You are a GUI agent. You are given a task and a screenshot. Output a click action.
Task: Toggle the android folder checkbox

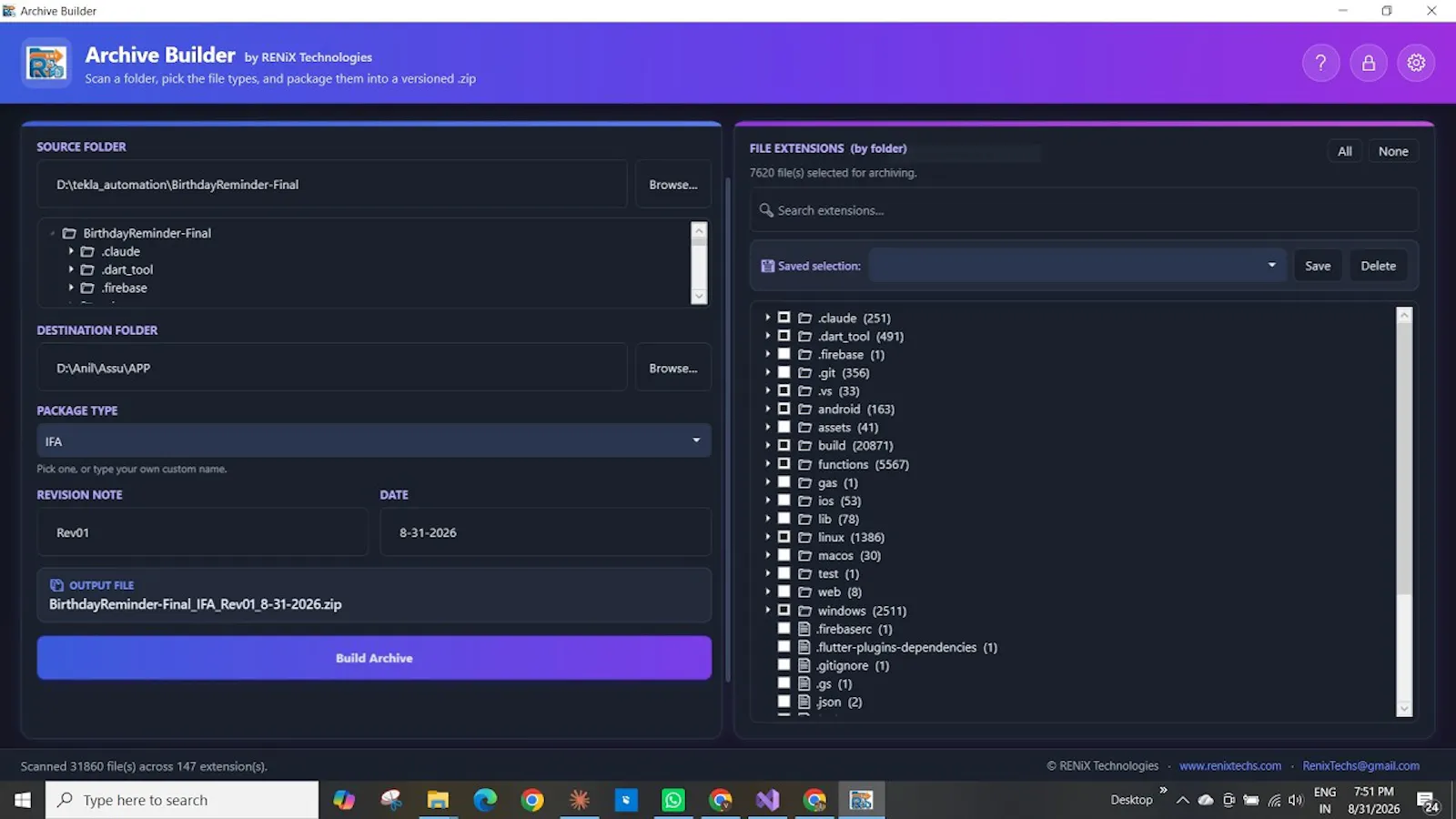pyautogui.click(x=784, y=409)
